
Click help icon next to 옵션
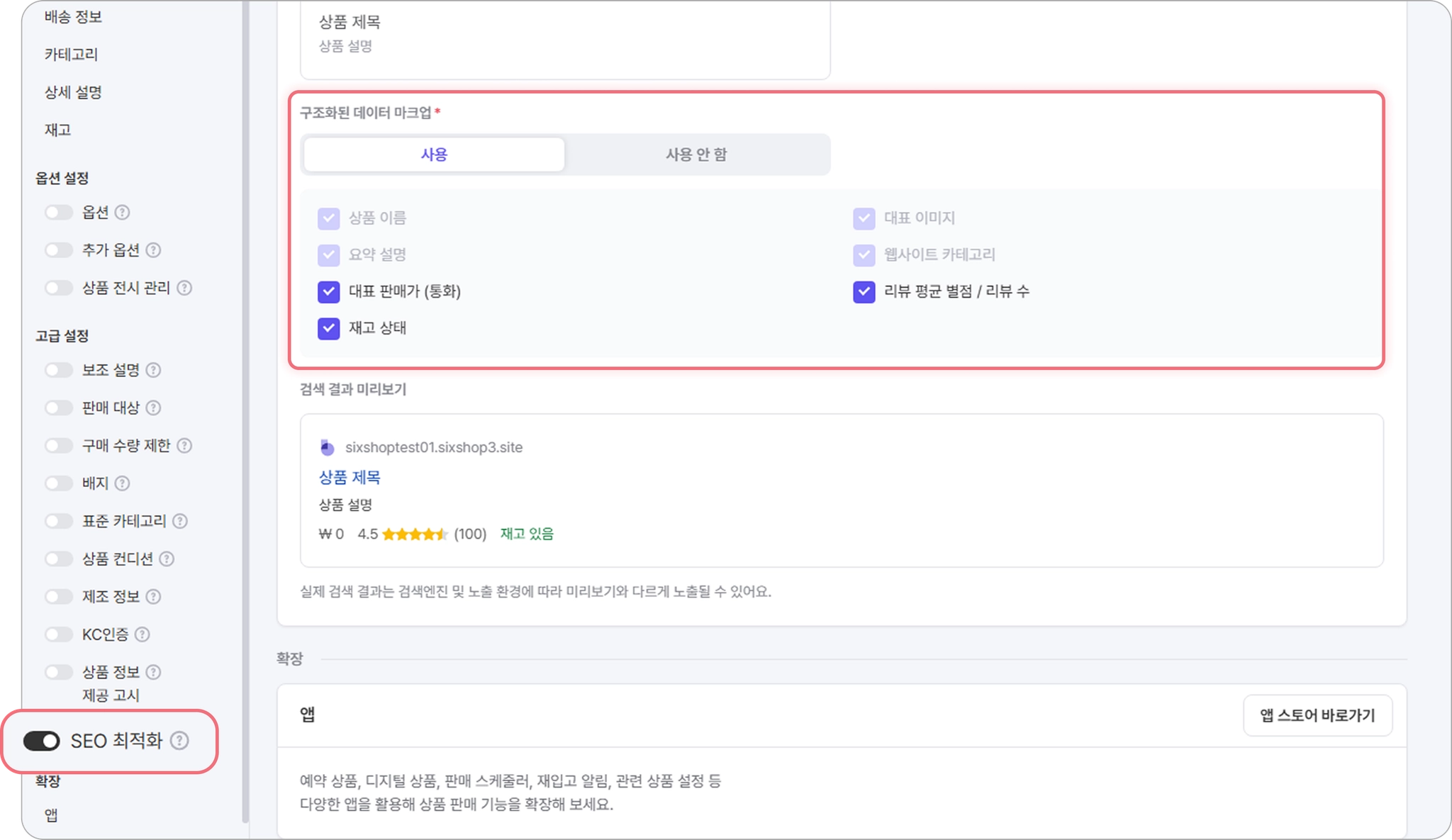tap(123, 212)
